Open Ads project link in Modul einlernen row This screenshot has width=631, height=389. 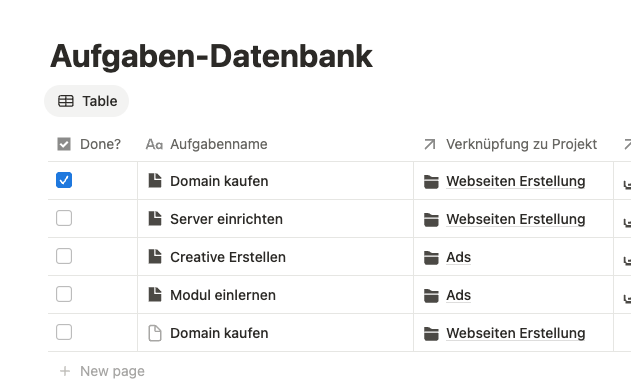(458, 295)
